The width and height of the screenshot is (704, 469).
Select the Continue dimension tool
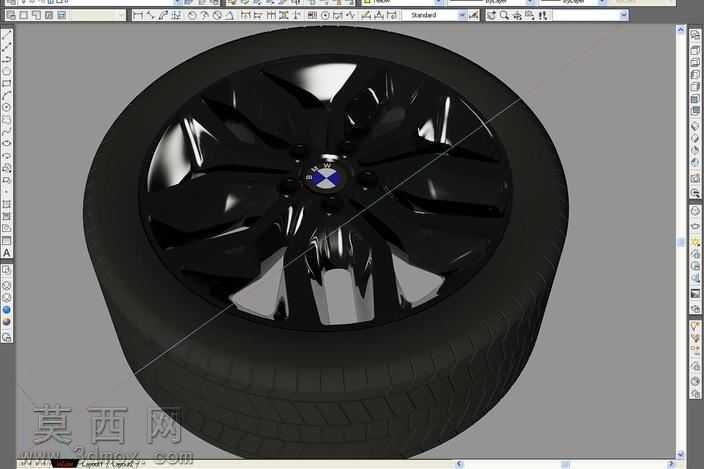[271, 16]
